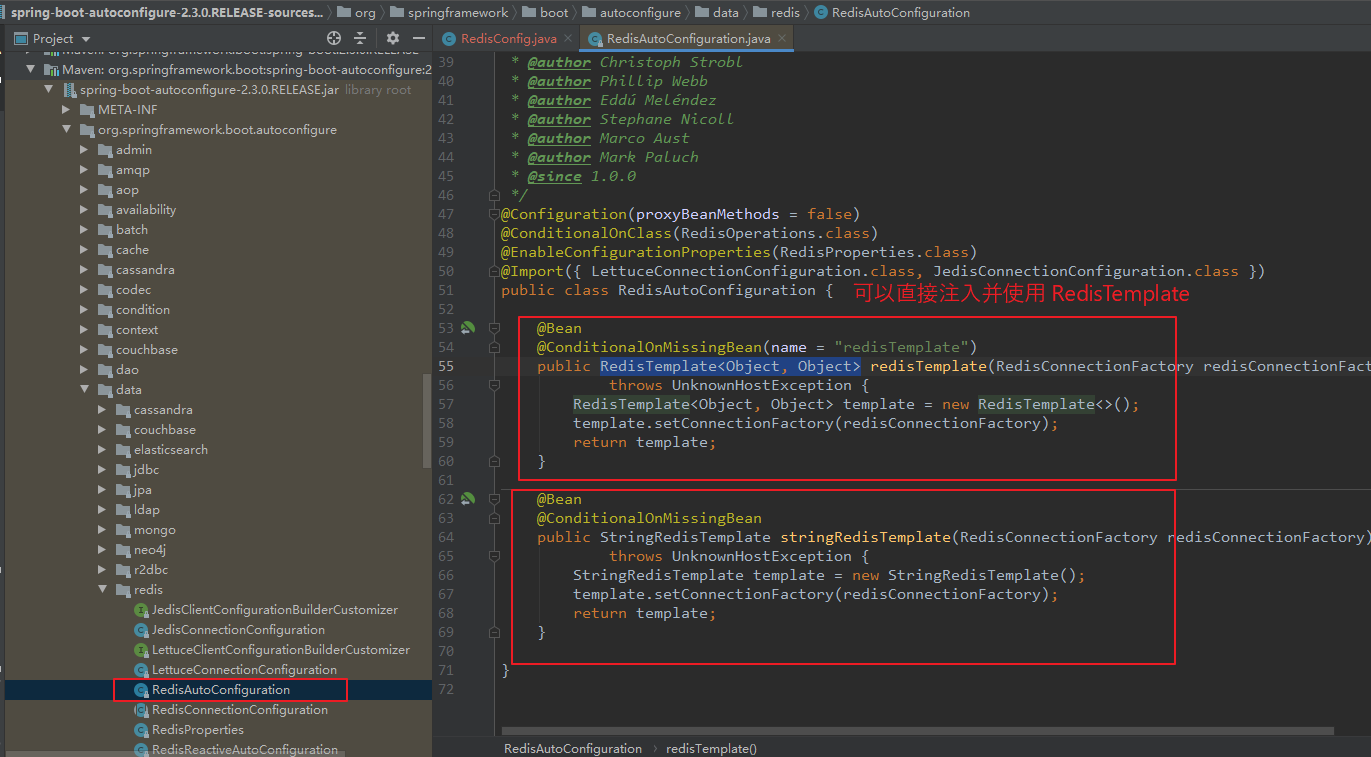
Task: Select the neo4j package row
Action: click(x=218, y=550)
